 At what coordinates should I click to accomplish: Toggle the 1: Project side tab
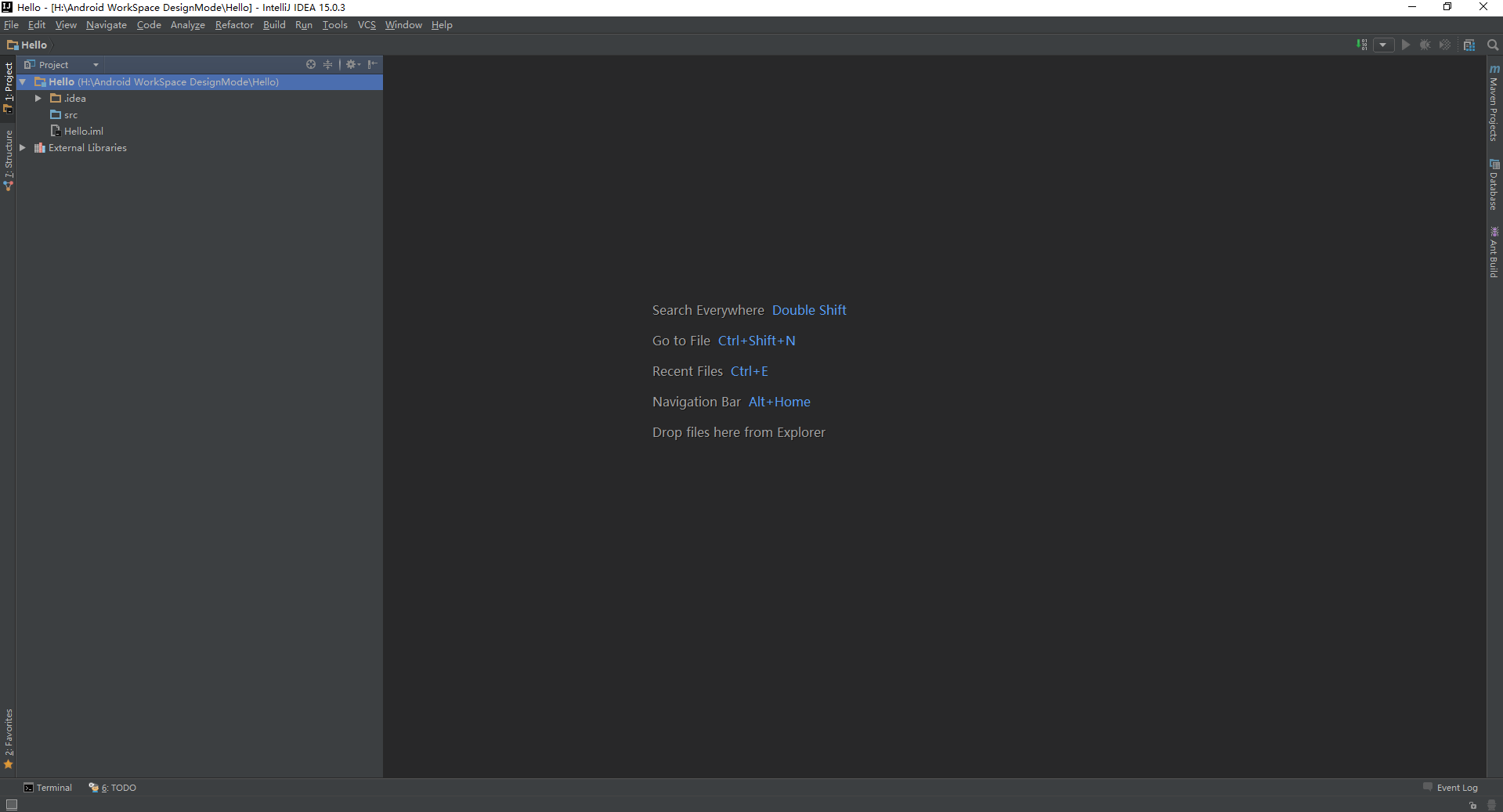tap(8, 87)
